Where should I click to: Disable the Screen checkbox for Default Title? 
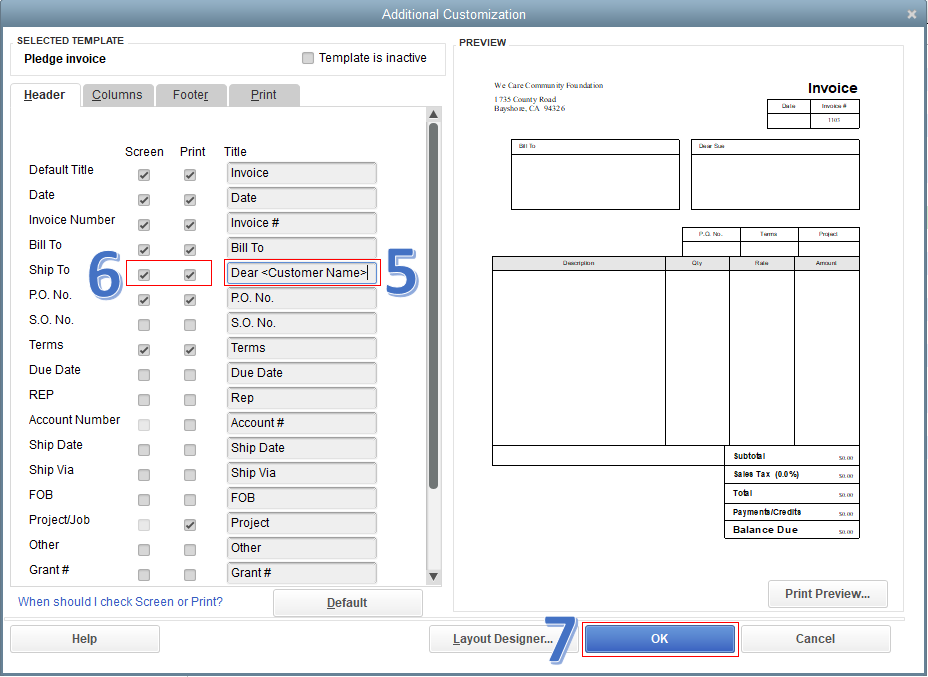(x=144, y=174)
